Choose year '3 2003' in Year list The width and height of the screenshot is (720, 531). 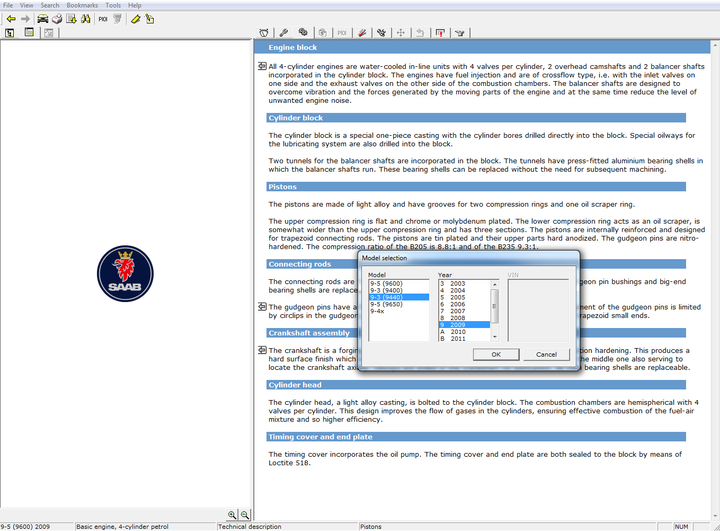click(x=464, y=283)
